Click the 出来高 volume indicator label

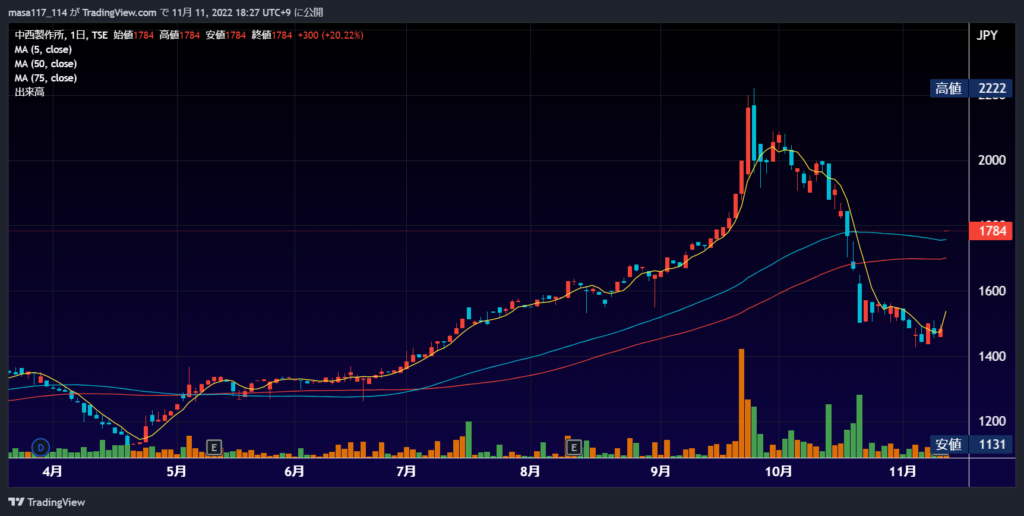coord(29,92)
